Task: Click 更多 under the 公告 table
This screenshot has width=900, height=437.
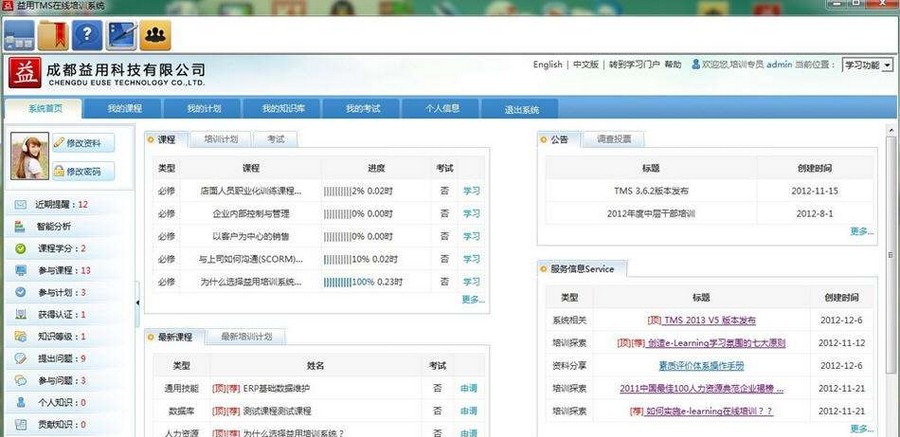Action: tap(862, 231)
